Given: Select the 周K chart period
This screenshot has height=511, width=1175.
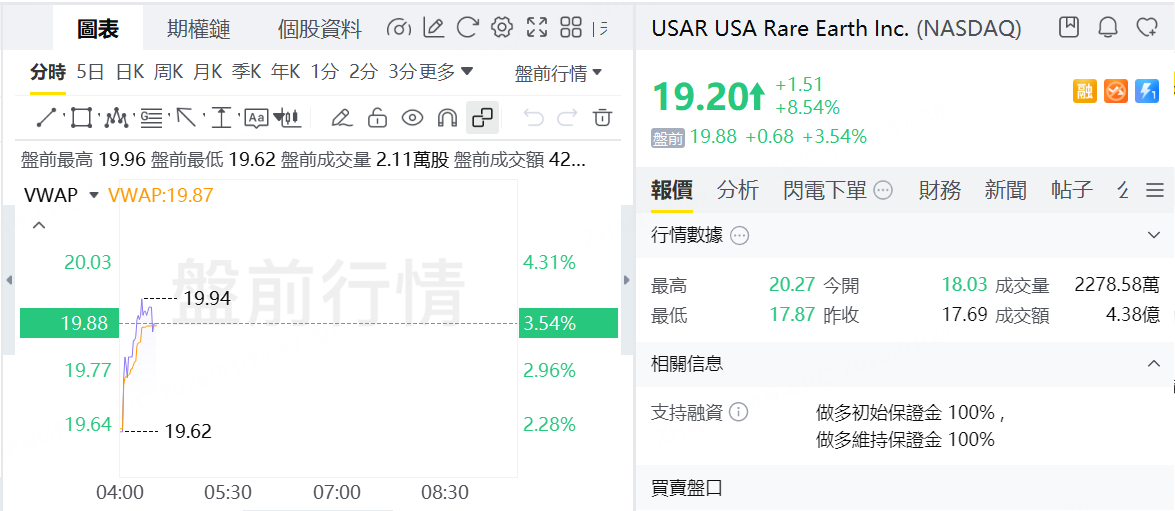Looking at the screenshot, I should pos(169,73).
